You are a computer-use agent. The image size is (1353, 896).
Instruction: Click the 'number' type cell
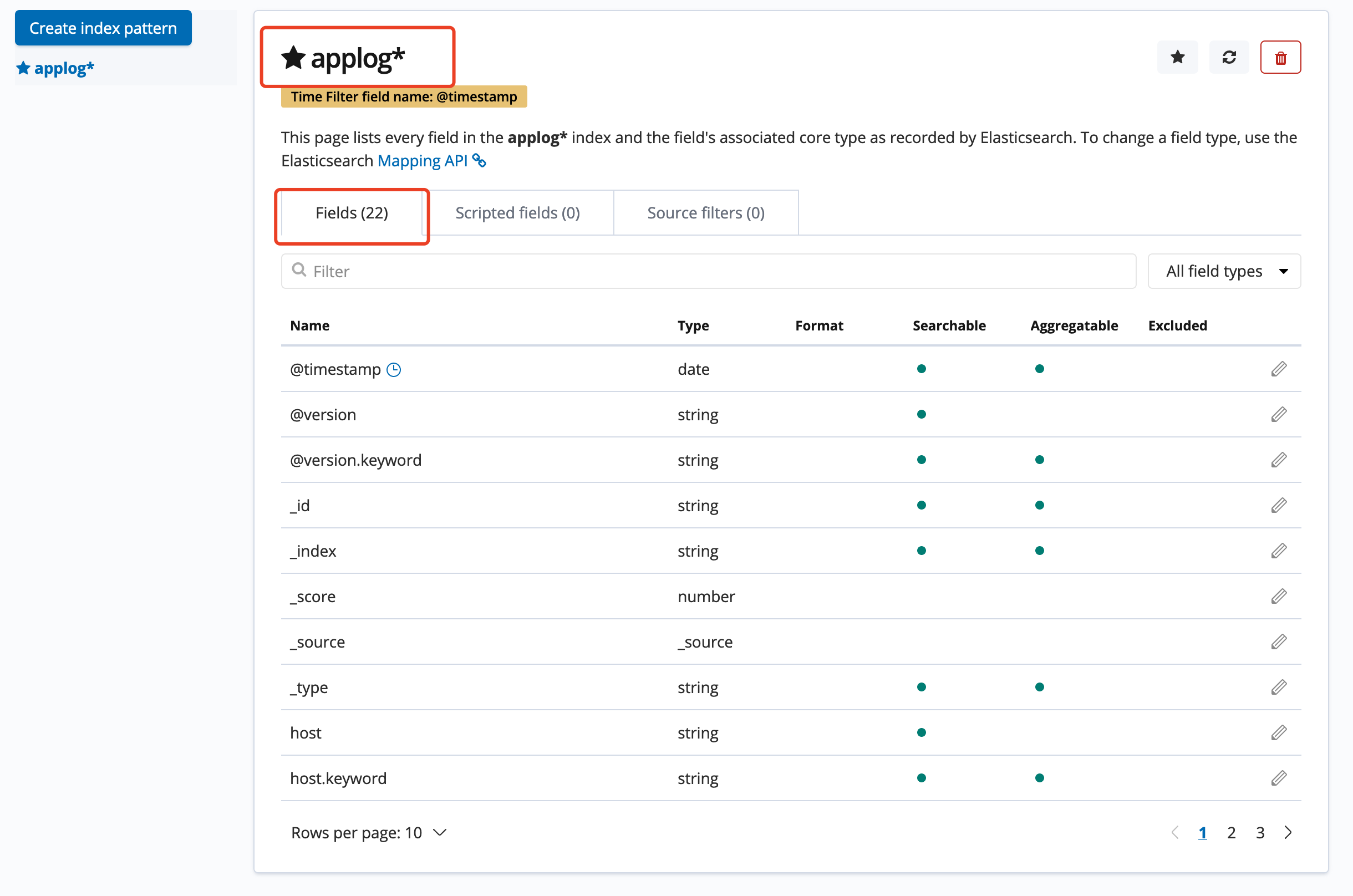coord(706,597)
